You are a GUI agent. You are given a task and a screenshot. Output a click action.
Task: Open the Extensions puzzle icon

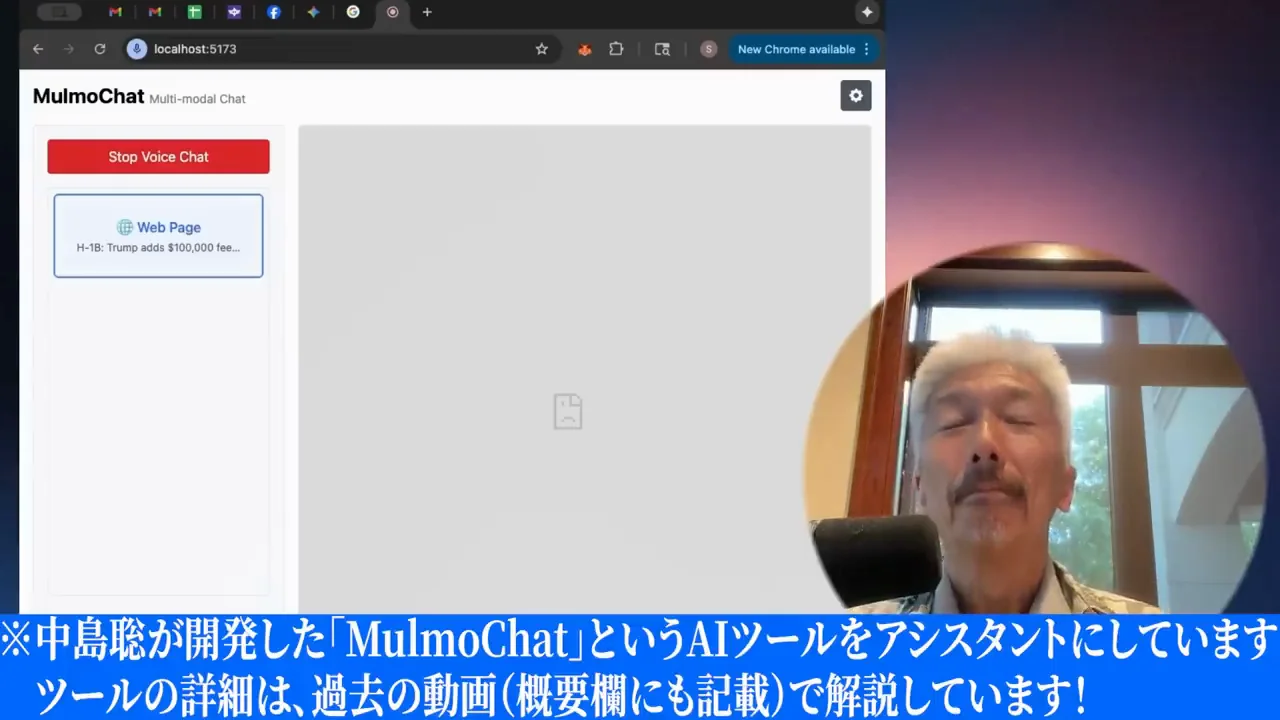616,49
